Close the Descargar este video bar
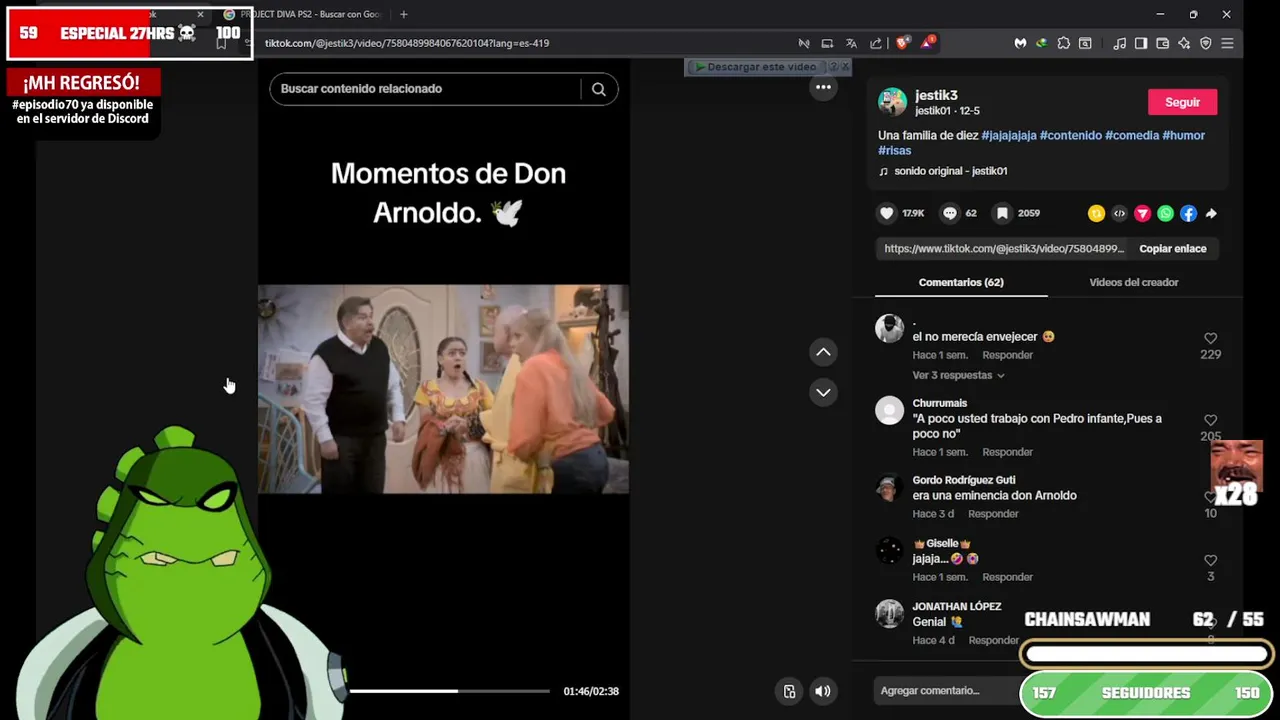This screenshot has height=720, width=1280. click(x=845, y=66)
